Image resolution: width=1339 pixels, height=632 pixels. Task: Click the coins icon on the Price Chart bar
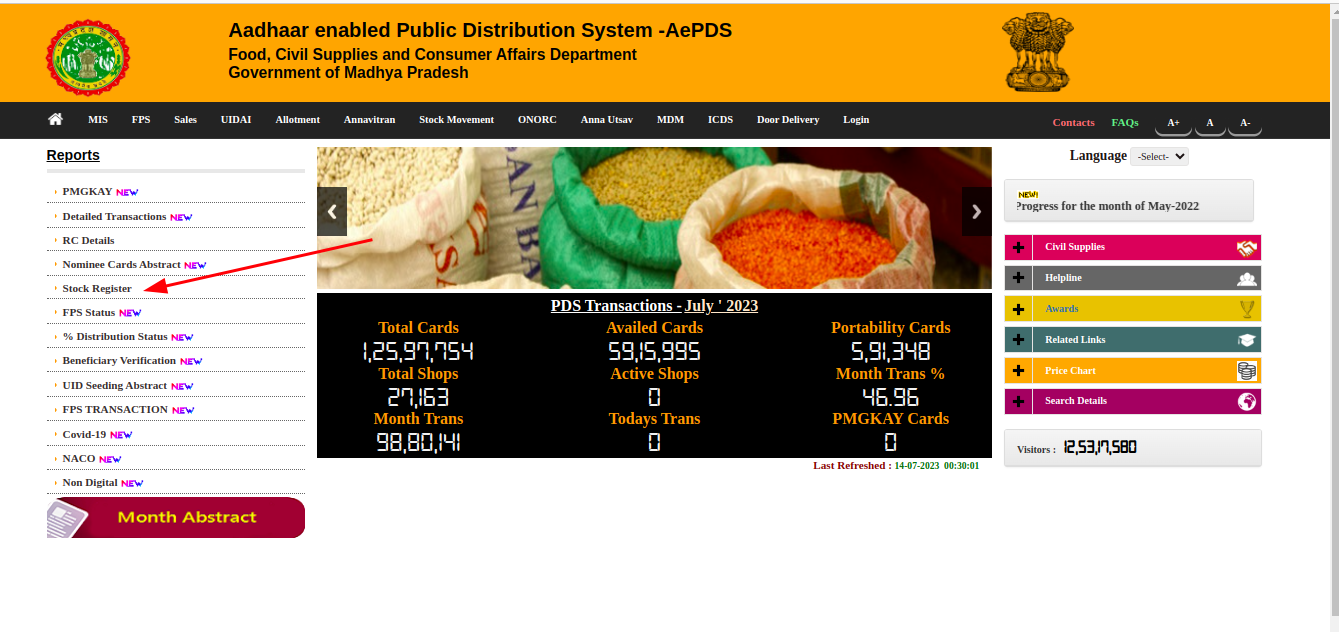[1245, 370]
